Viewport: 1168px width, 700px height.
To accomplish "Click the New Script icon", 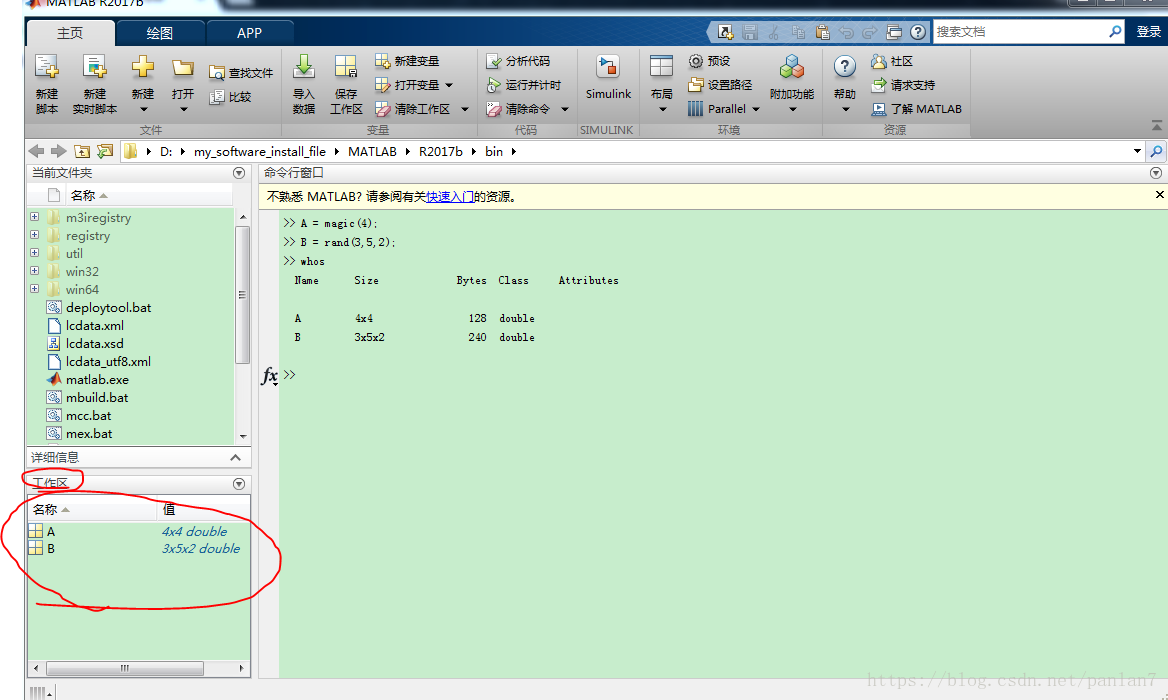I will (x=46, y=69).
